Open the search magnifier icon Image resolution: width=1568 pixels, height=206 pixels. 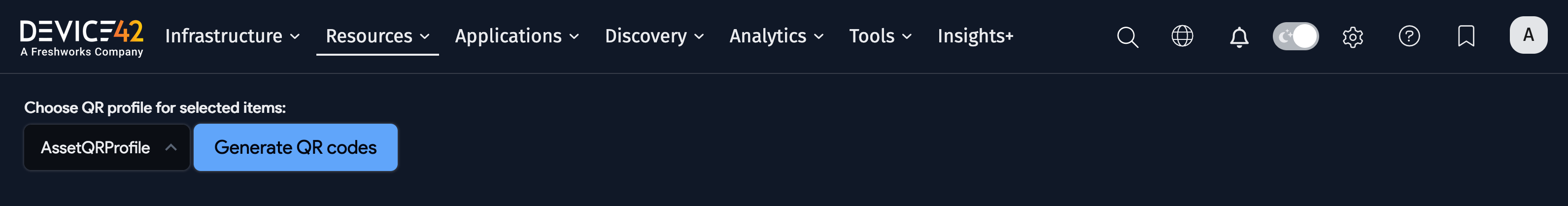pos(1127,36)
